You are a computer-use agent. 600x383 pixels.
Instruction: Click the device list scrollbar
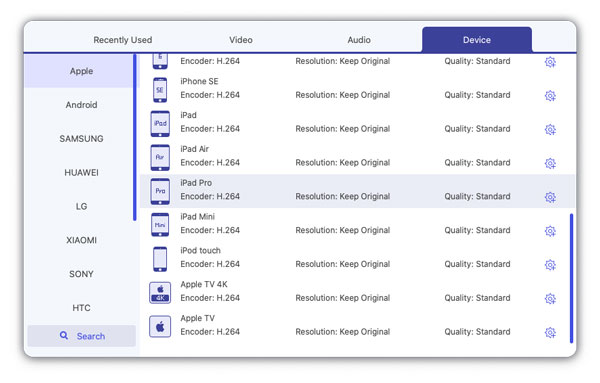[571, 278]
